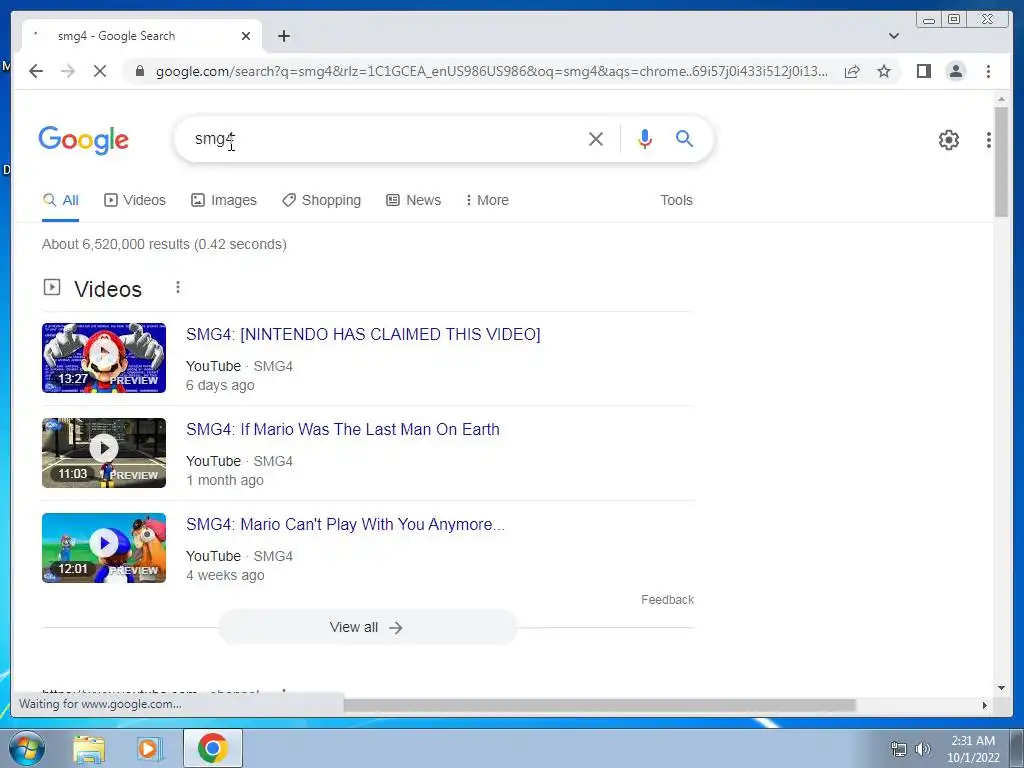The image size is (1024, 768).
Task: Open a new browser tab
Action: pyautogui.click(x=283, y=36)
